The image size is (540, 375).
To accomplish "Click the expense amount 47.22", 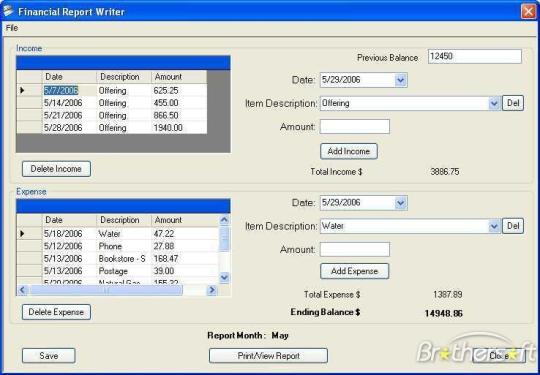I will point(185,234).
